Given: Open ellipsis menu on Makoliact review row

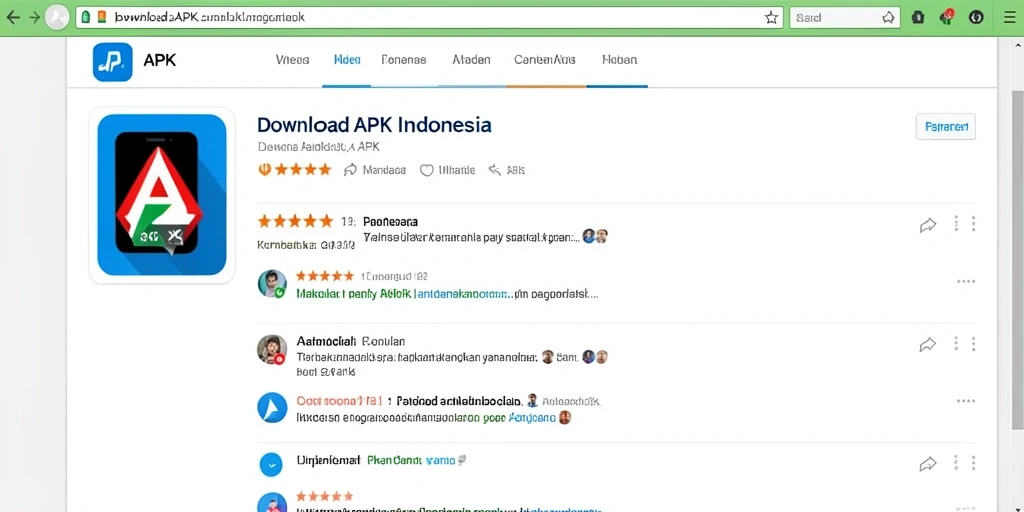Looking at the screenshot, I should 966,281.
